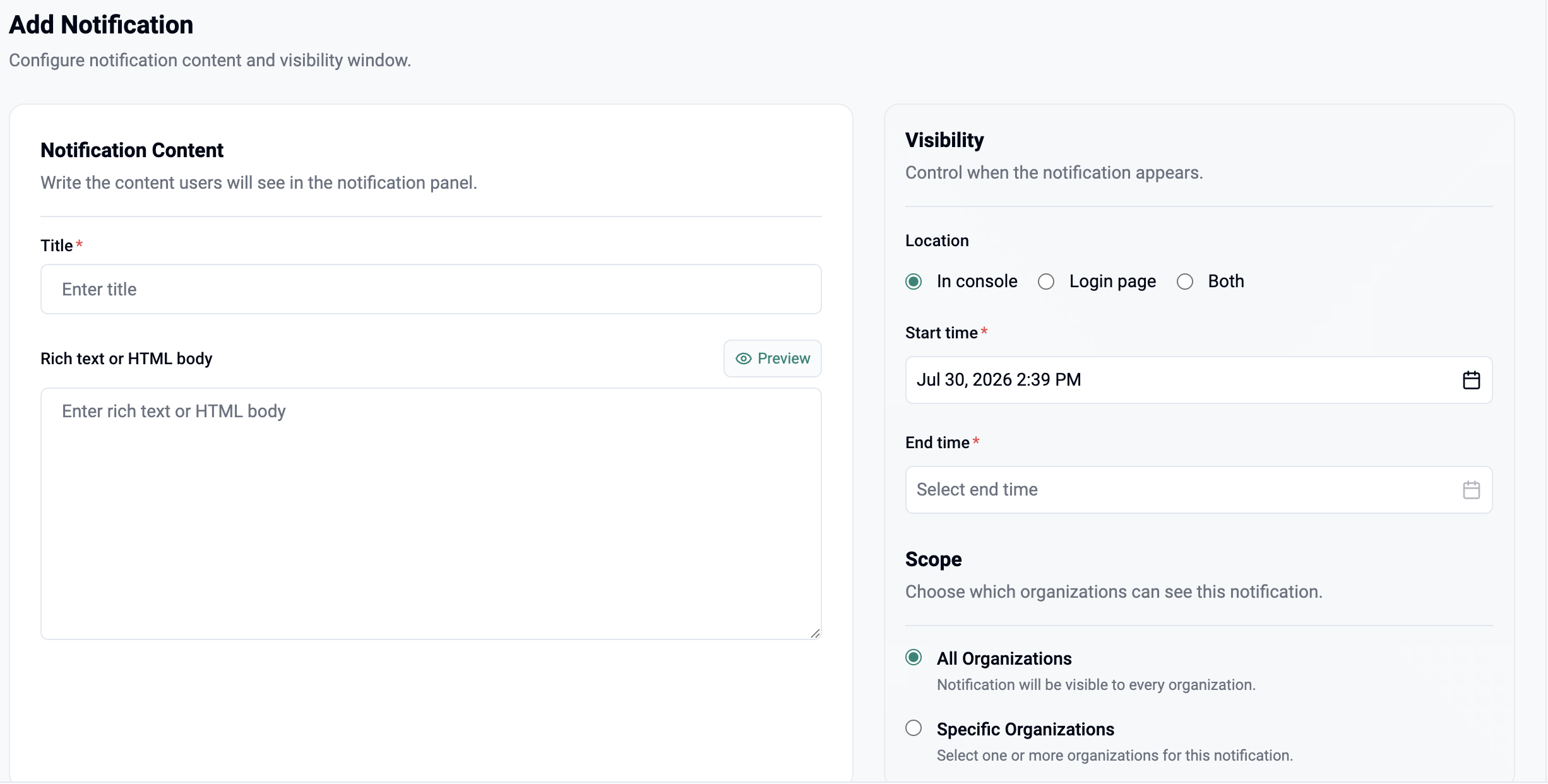Select the Both location radio
This screenshot has width=1548, height=784.
point(1185,282)
